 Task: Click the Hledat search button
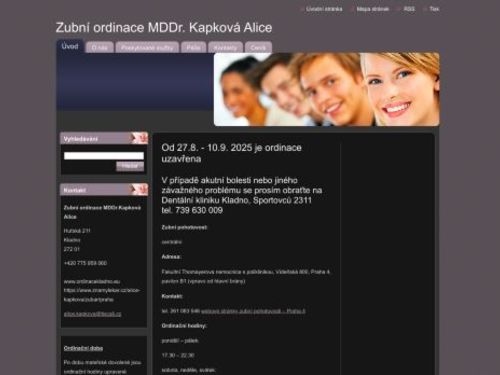pyautogui.click(x=130, y=166)
